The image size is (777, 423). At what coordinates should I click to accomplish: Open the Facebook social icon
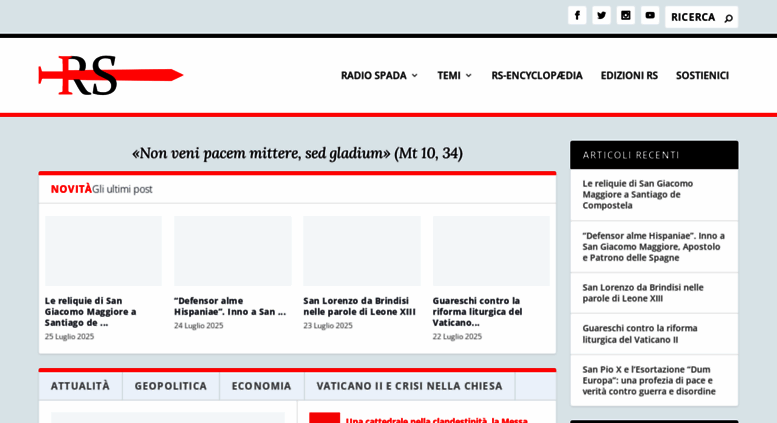coord(577,15)
